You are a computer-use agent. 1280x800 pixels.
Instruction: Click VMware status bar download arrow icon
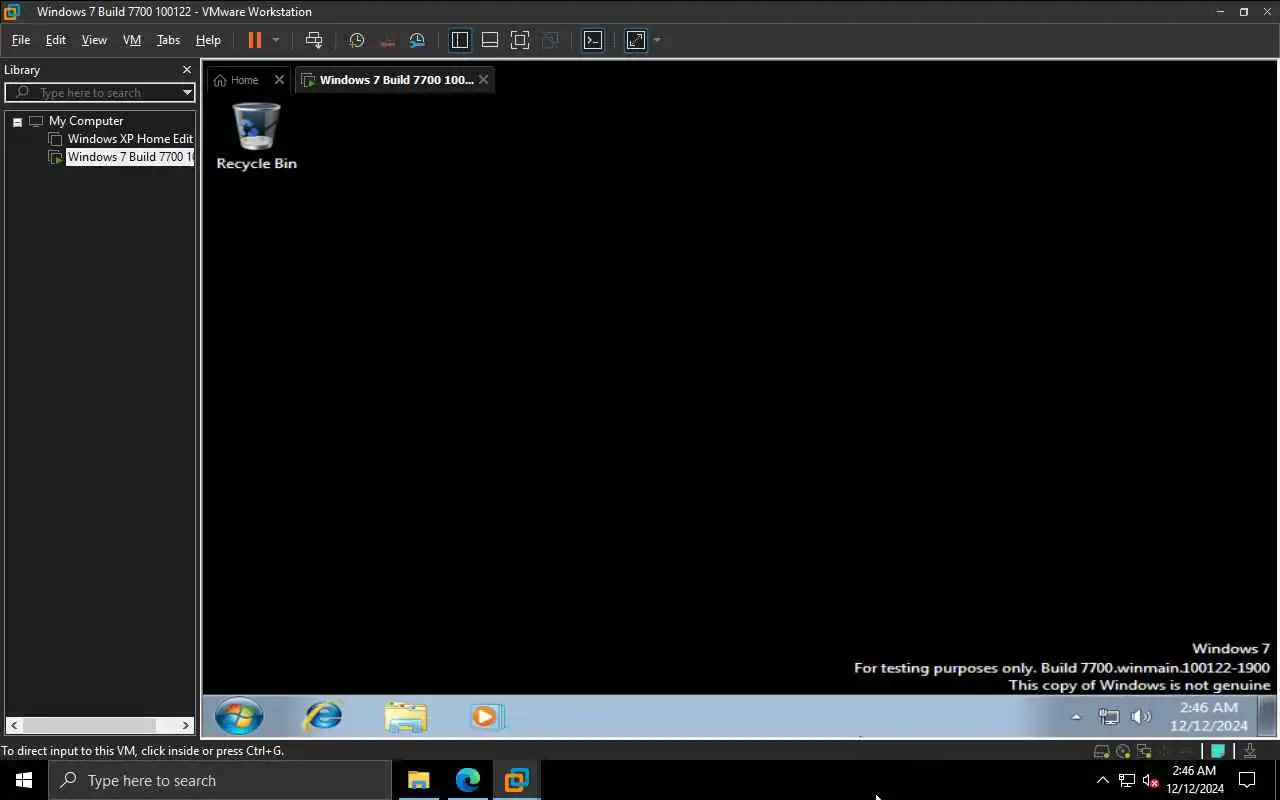click(1250, 751)
